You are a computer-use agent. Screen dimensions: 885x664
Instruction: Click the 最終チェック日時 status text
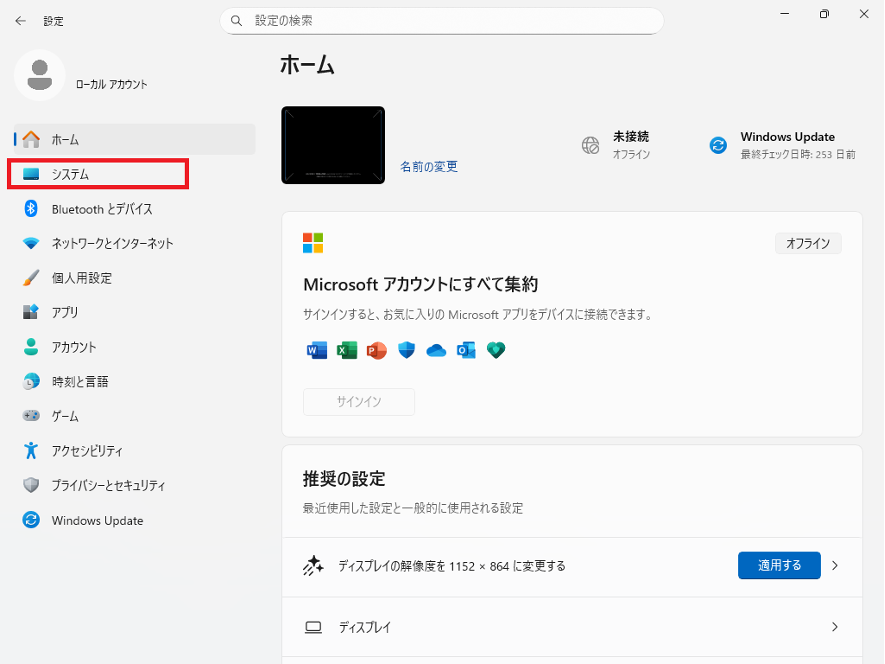pos(798,154)
